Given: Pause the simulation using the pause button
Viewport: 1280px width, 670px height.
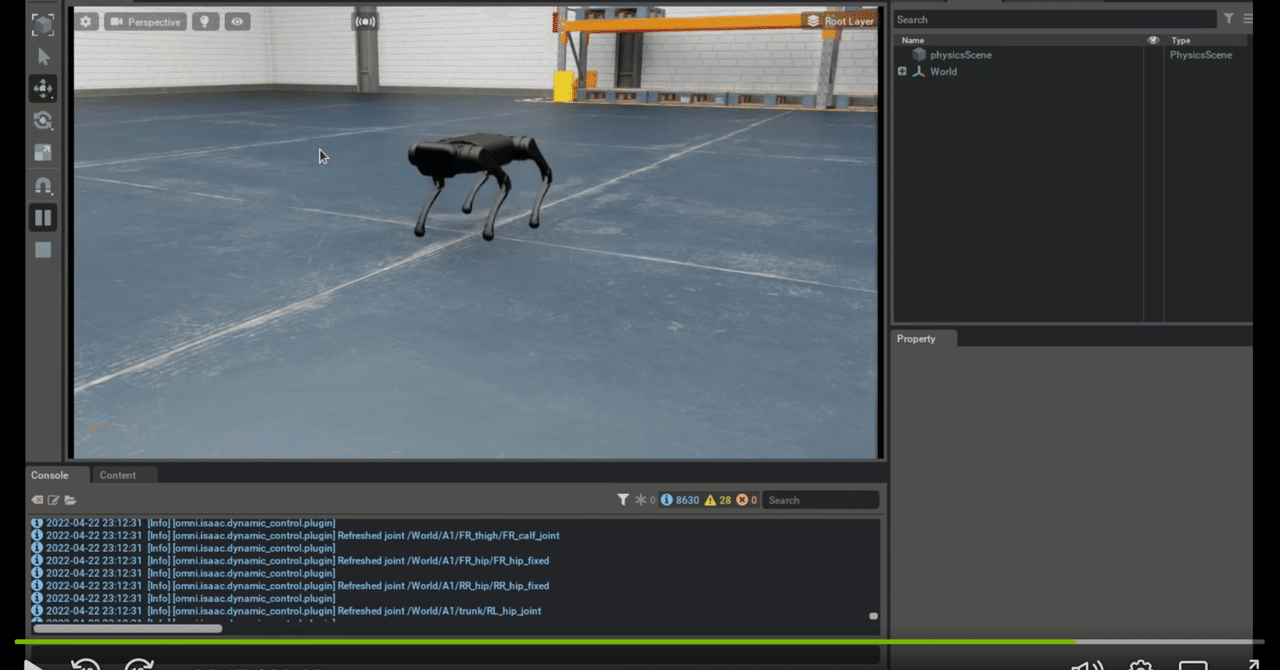Looking at the screenshot, I should [43, 217].
